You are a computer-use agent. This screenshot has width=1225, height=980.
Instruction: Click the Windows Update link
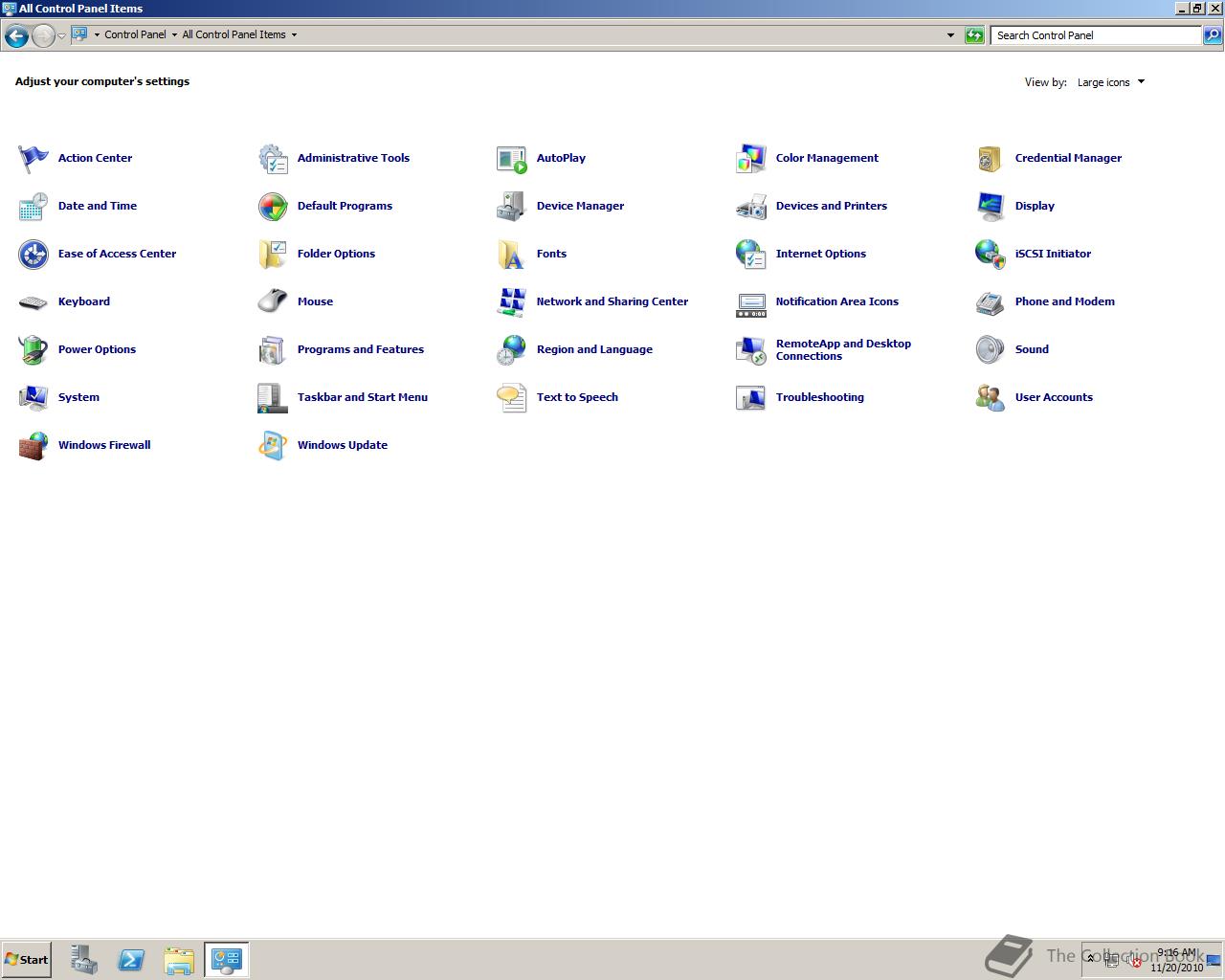coord(343,445)
